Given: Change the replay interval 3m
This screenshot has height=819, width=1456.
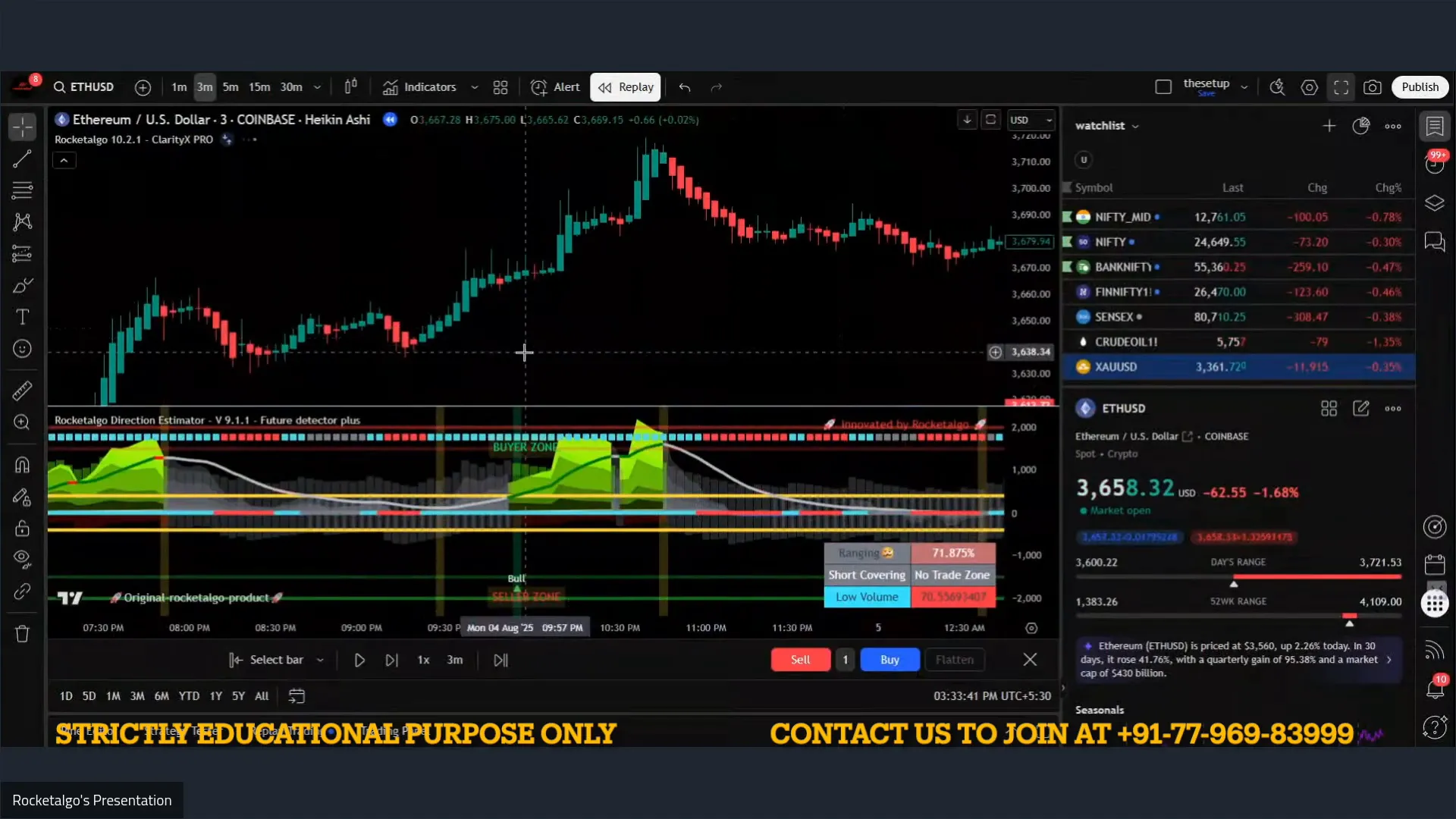Looking at the screenshot, I should click(455, 661).
